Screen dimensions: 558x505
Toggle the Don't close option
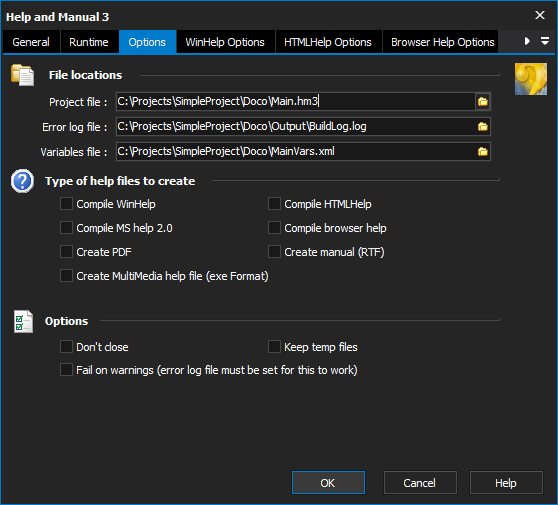66,347
